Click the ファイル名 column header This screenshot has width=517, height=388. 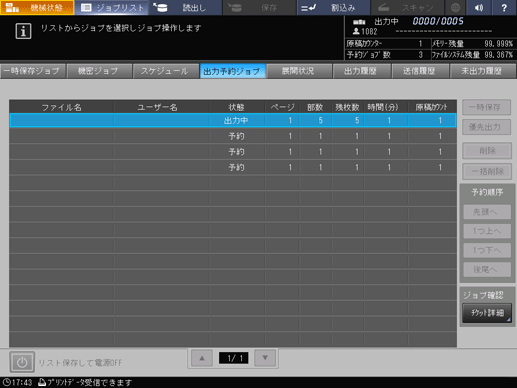[x=62, y=107]
